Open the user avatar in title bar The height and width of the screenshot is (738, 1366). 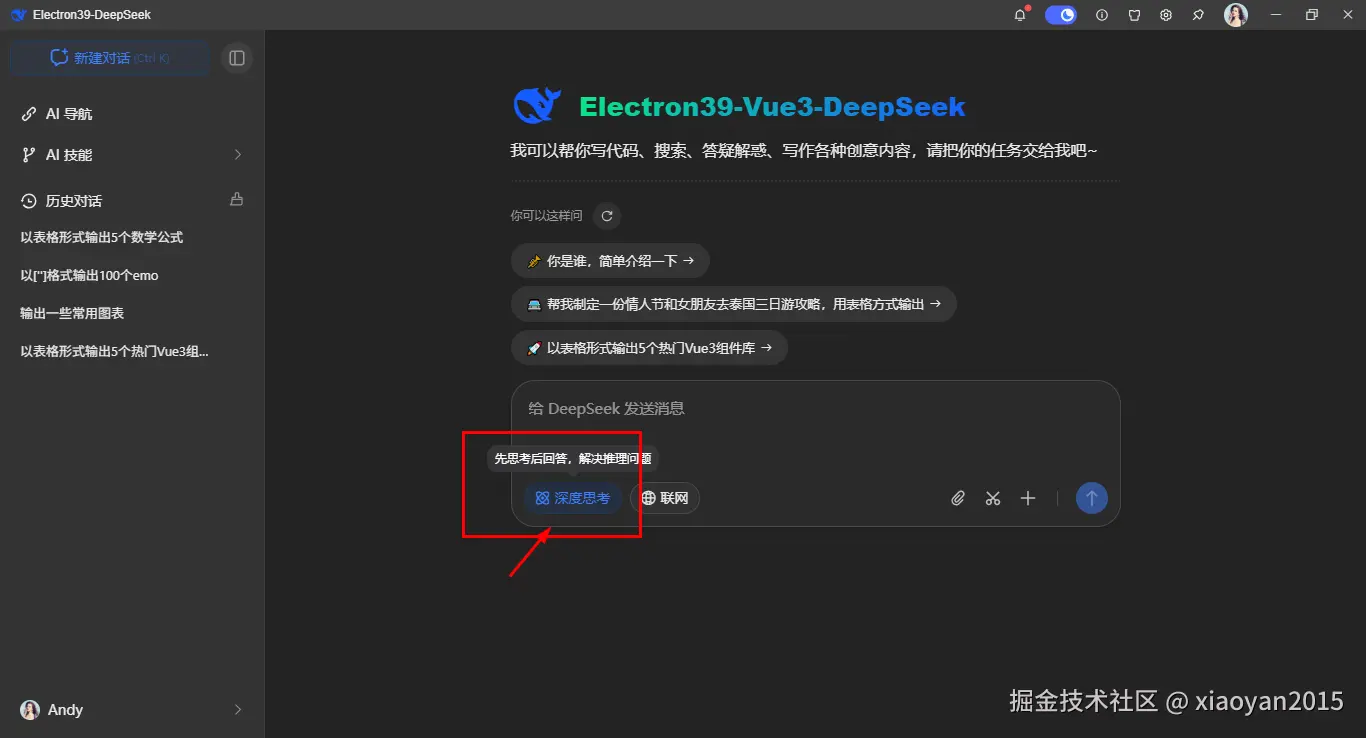[x=1236, y=15]
